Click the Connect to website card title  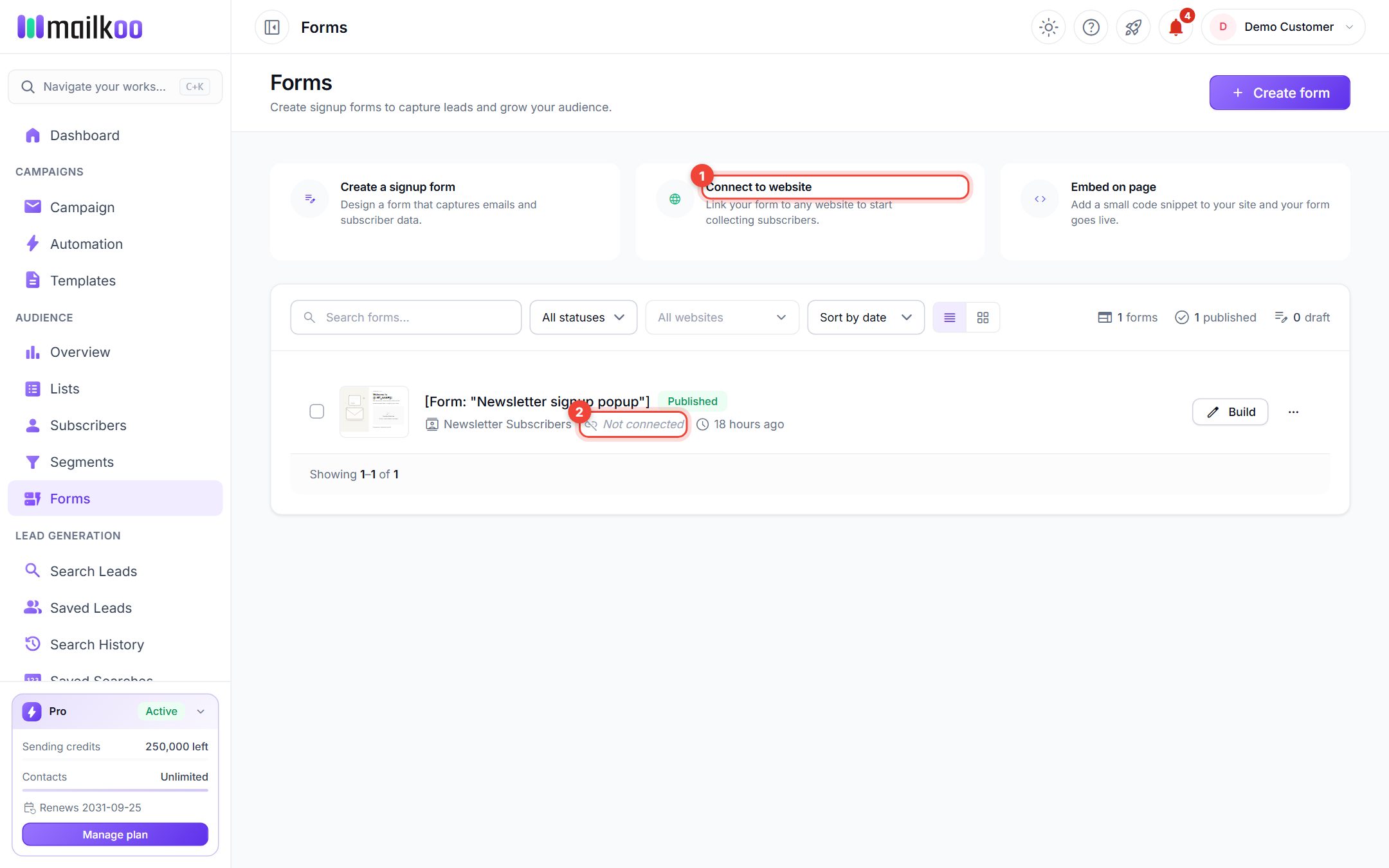click(x=759, y=186)
